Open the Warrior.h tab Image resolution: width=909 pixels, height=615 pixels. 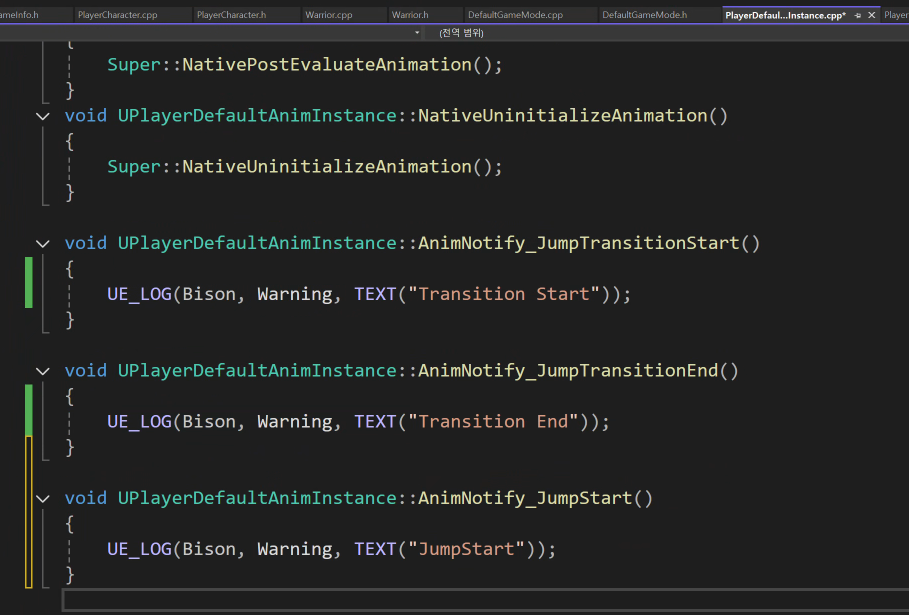[x=410, y=14]
